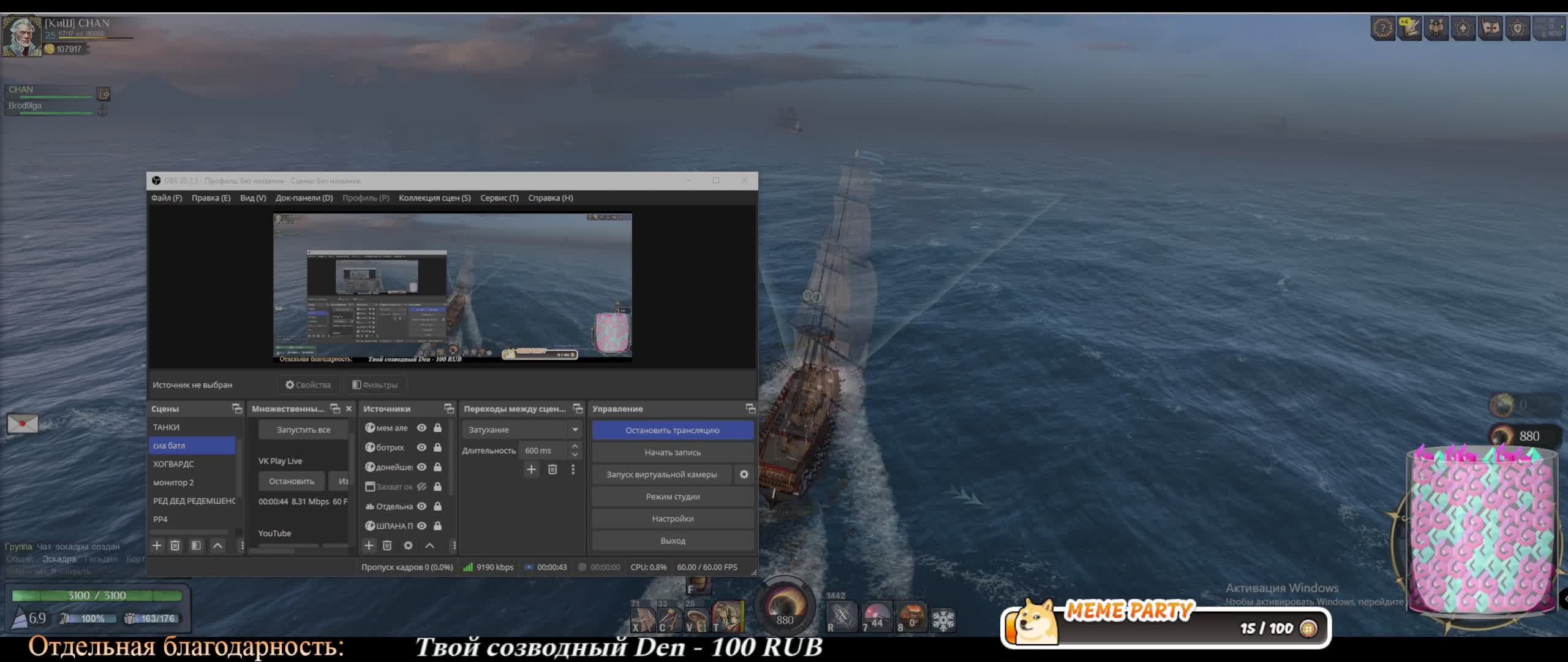The height and width of the screenshot is (662, 1568).
Task: Open the Сервис menu
Action: tap(499, 198)
